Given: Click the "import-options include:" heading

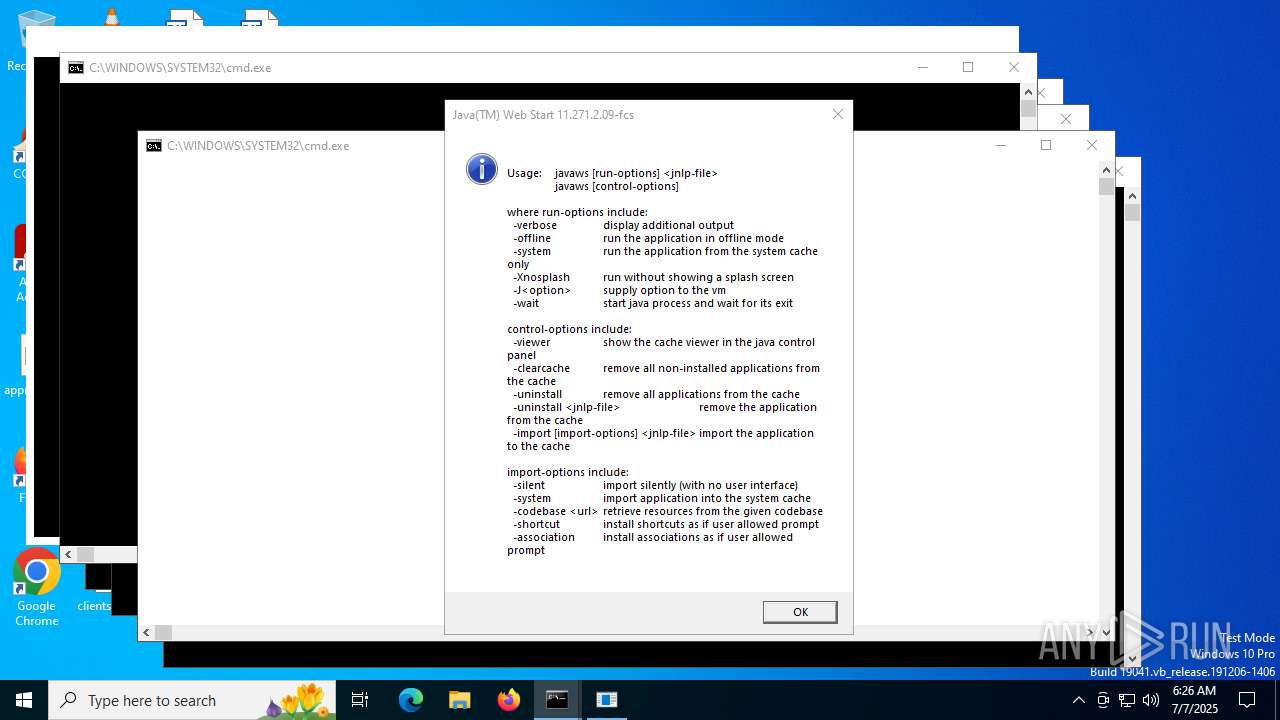Looking at the screenshot, I should tap(567, 472).
